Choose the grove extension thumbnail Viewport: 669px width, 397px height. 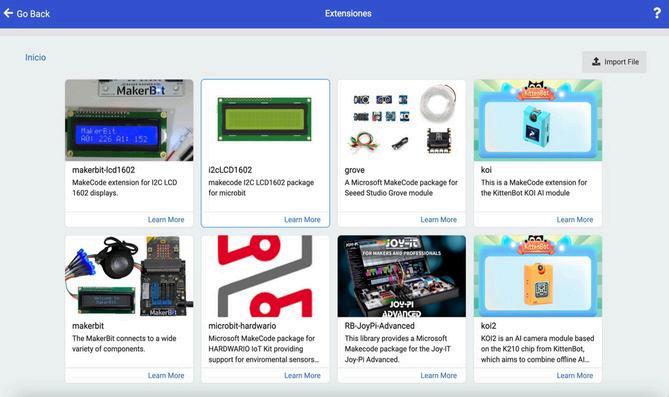(401, 120)
